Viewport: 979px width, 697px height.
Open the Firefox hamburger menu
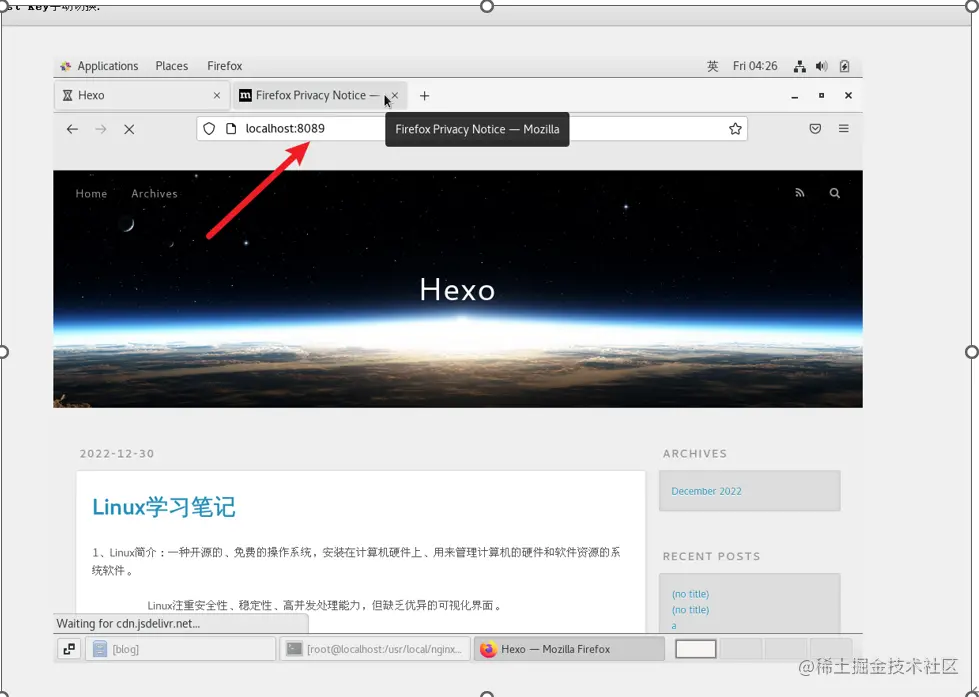pyautogui.click(x=844, y=129)
